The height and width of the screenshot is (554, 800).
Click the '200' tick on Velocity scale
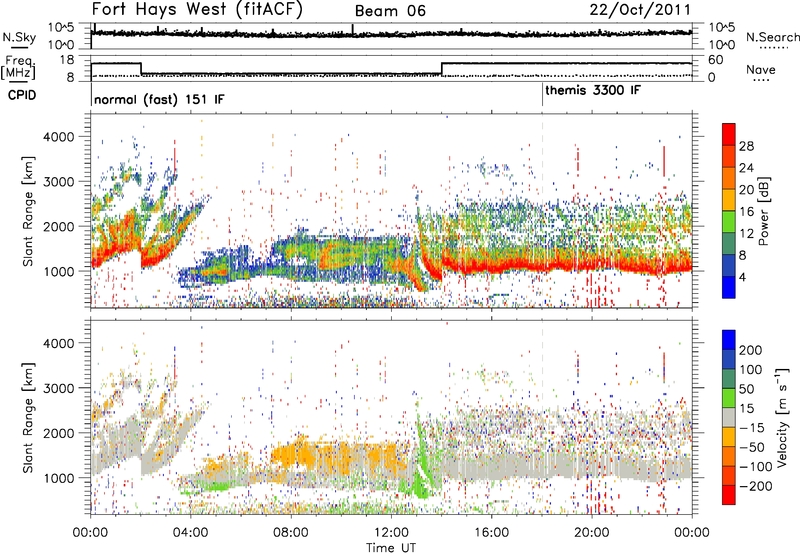pos(751,350)
